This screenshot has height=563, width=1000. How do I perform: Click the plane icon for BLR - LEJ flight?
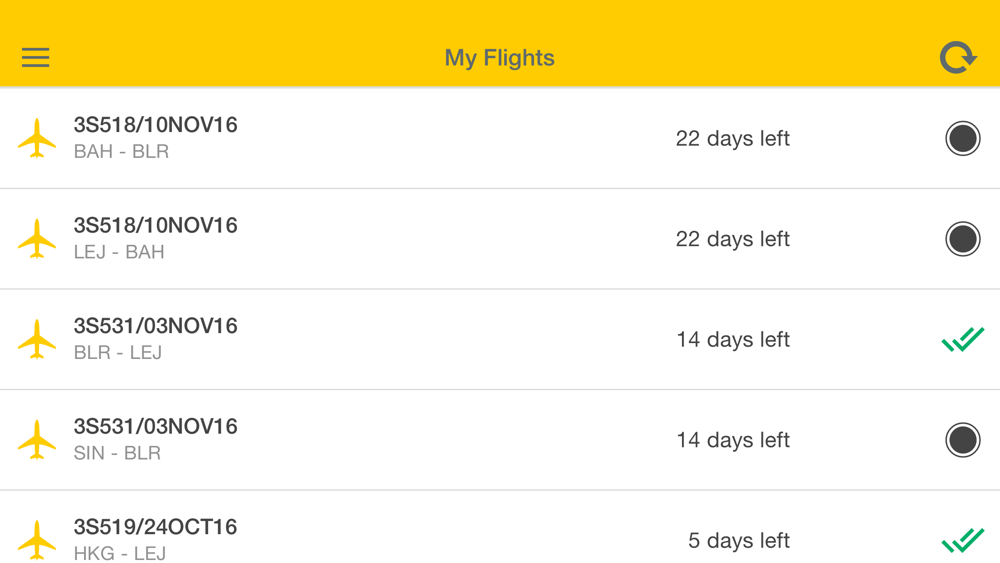[37, 339]
